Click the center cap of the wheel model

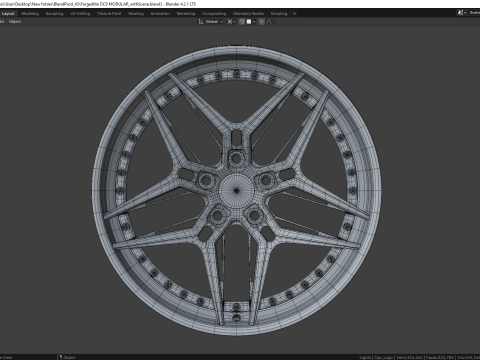(237, 190)
